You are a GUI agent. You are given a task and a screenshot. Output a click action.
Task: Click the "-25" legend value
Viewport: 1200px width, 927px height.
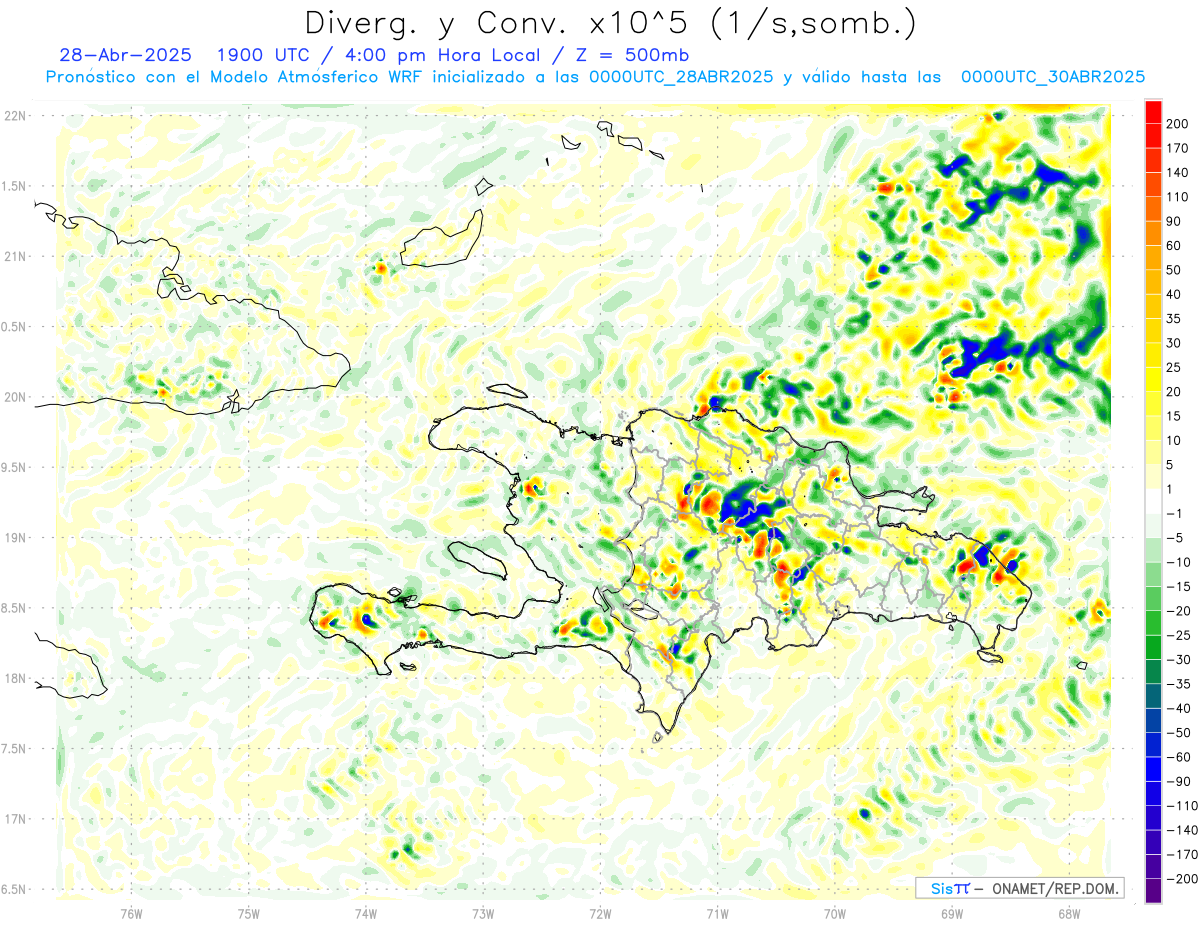(x=1178, y=635)
